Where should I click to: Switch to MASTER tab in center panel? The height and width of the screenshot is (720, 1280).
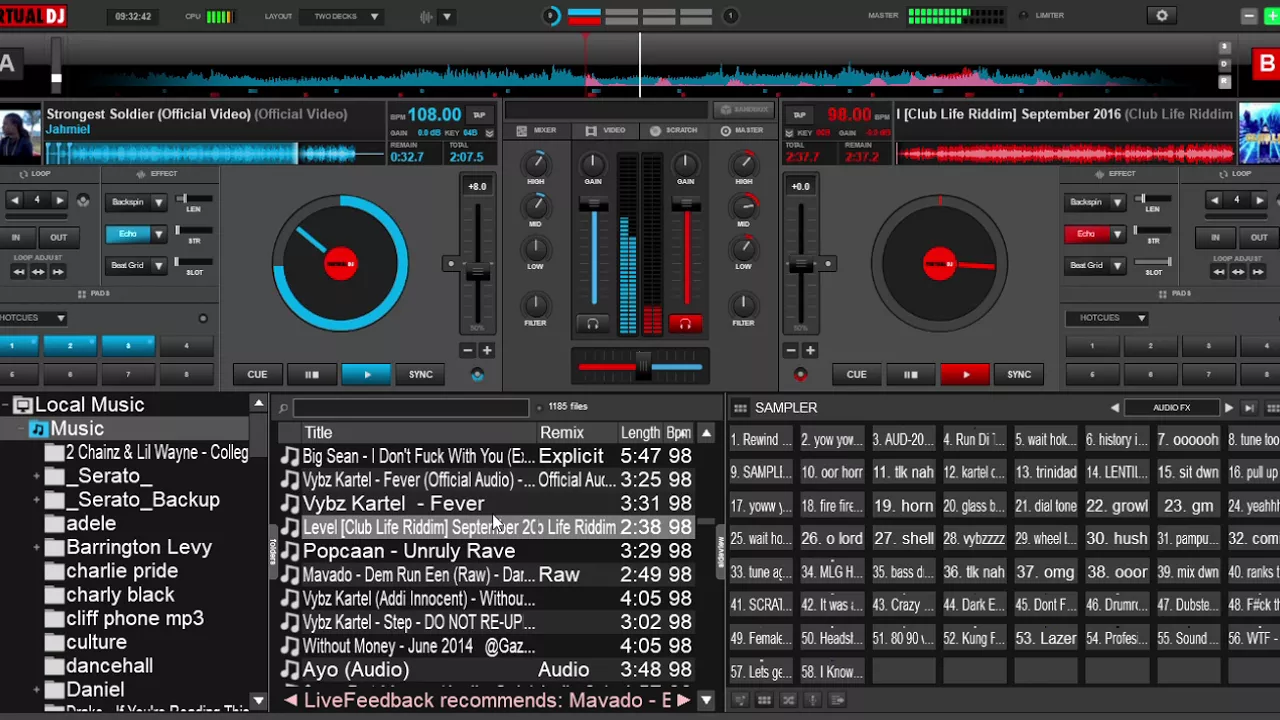point(742,130)
